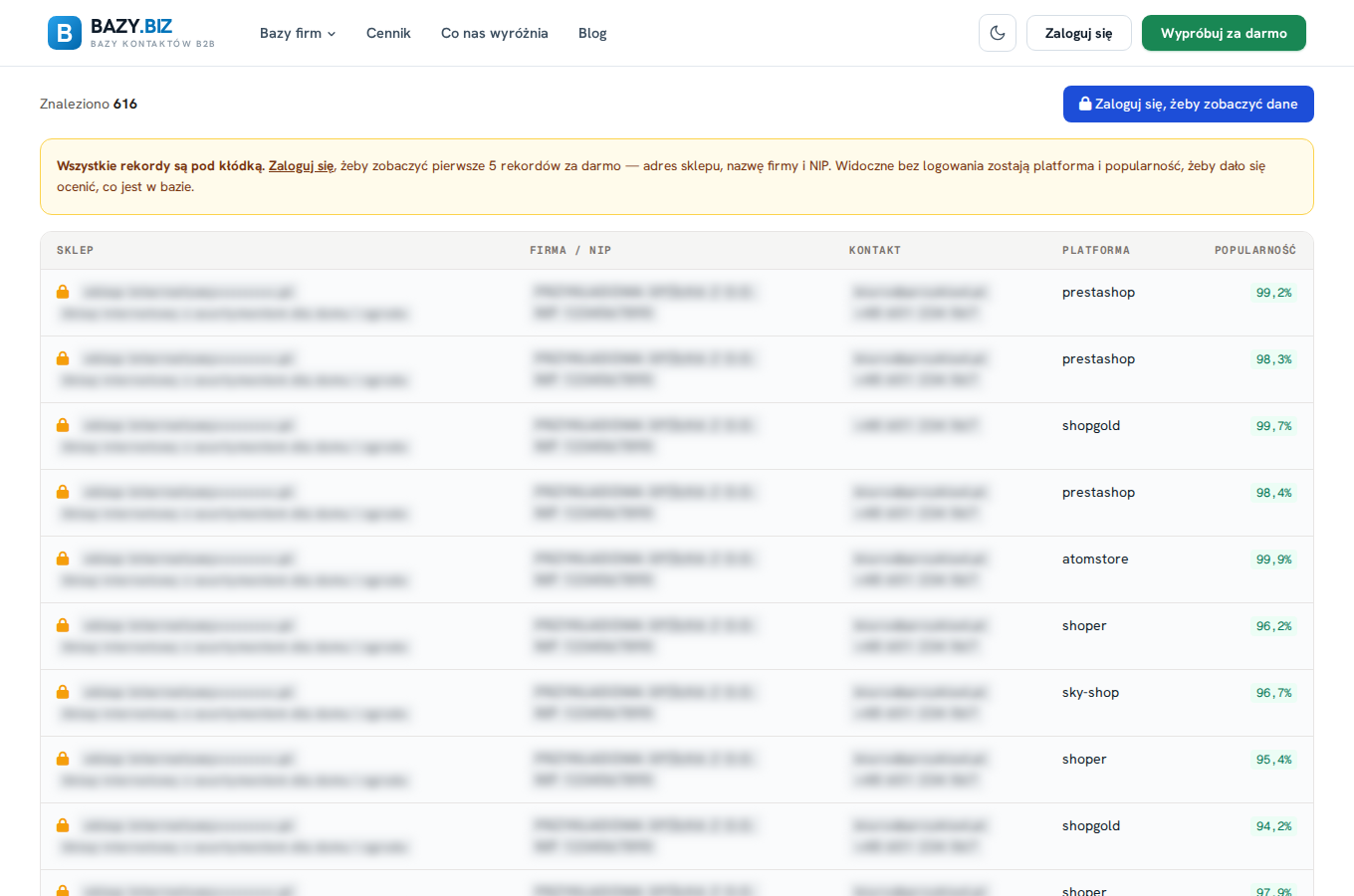The image size is (1354, 896).
Task: Click the padlock in the 95,4% shoper row
Action: coord(63,759)
